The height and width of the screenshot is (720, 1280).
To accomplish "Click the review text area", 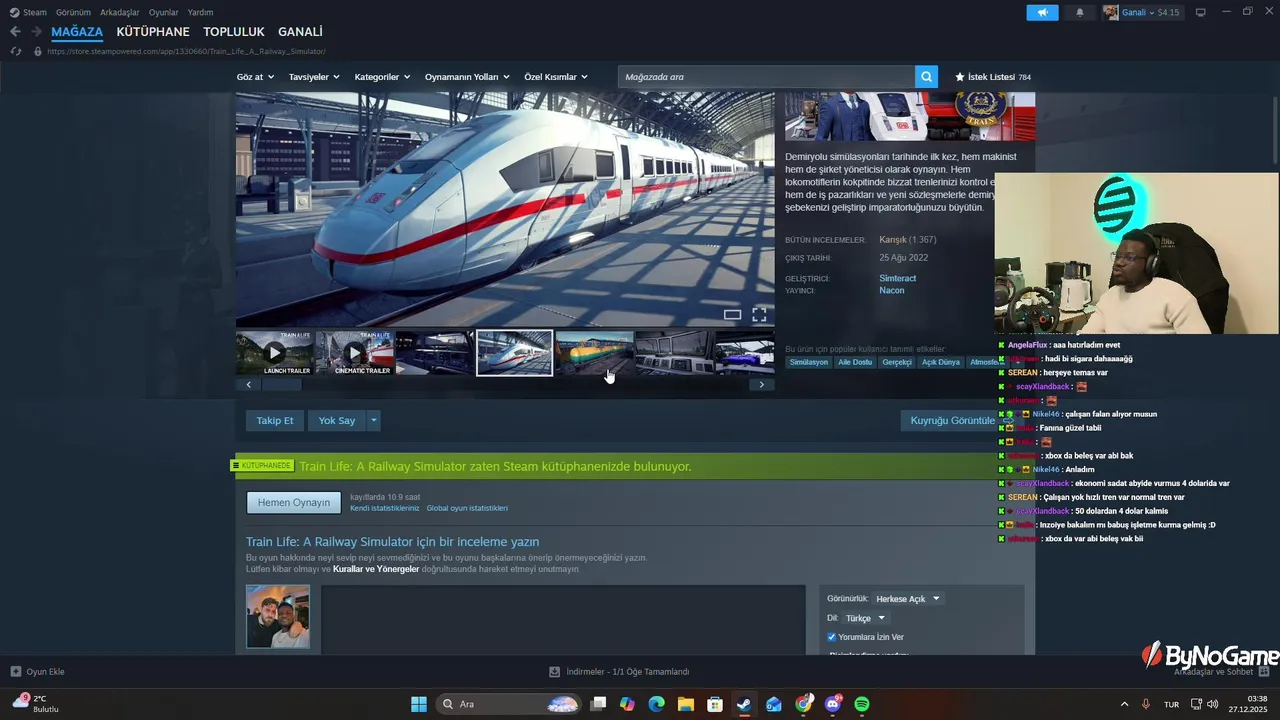I will [563, 620].
